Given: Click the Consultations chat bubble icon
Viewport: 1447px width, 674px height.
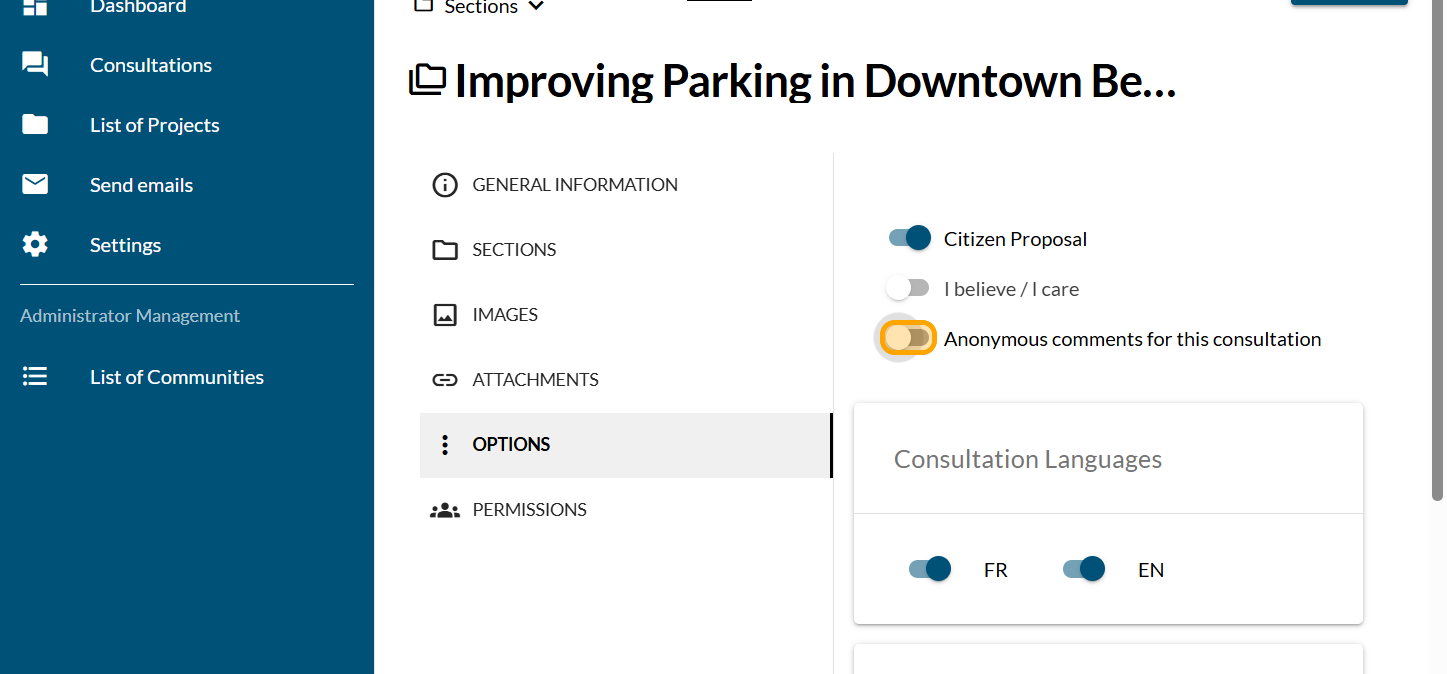Looking at the screenshot, I should click(35, 65).
